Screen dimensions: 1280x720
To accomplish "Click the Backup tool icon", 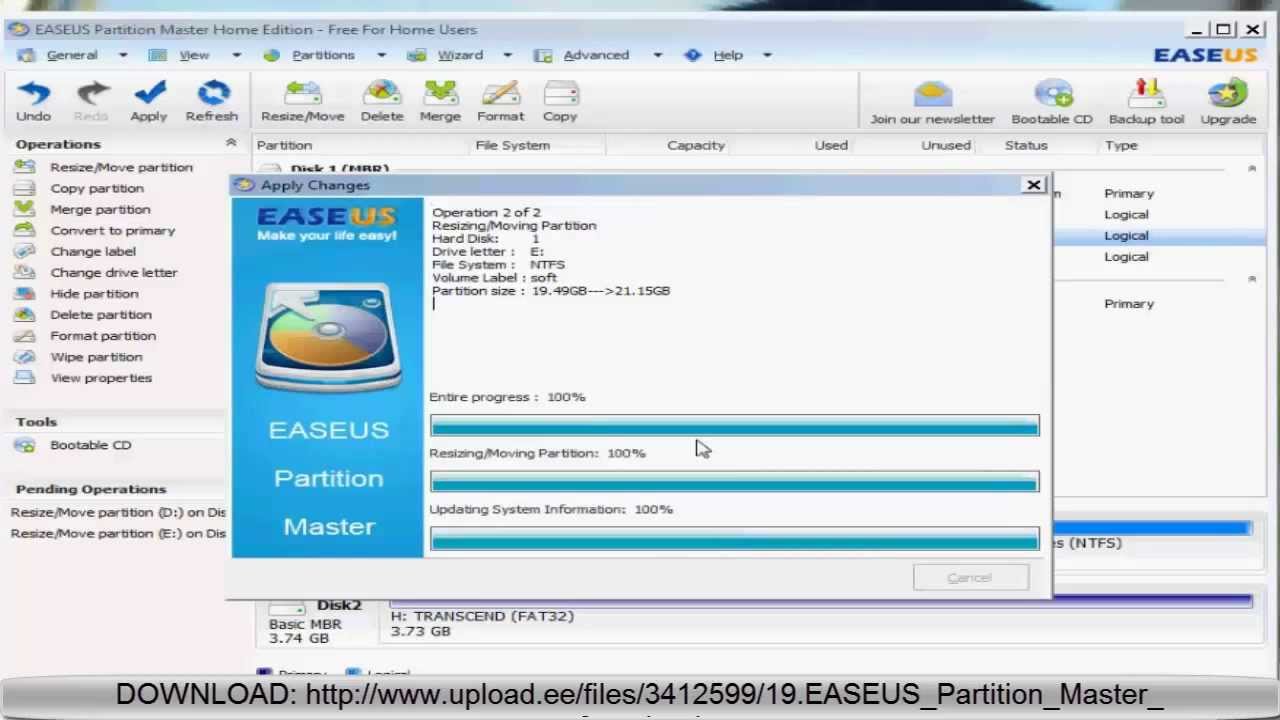I will (1146, 96).
